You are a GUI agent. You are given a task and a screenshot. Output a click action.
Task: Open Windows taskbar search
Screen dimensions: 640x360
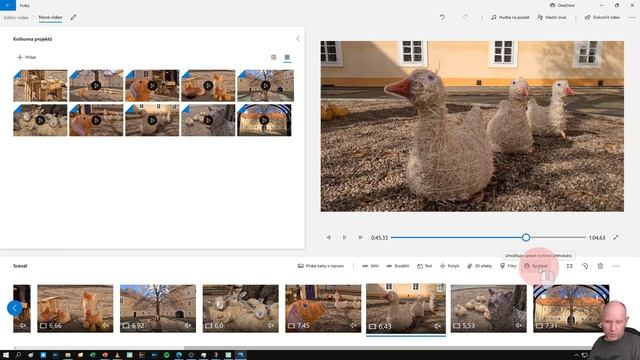coord(18,355)
